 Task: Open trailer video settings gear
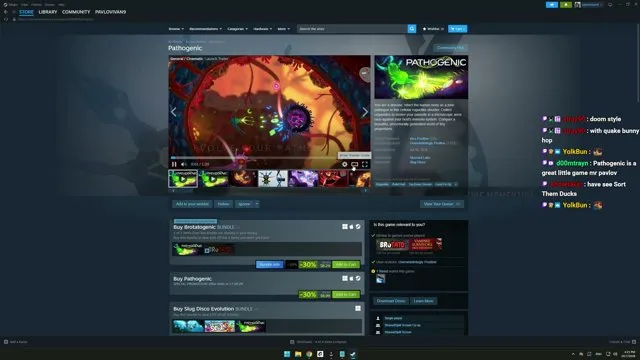point(345,164)
